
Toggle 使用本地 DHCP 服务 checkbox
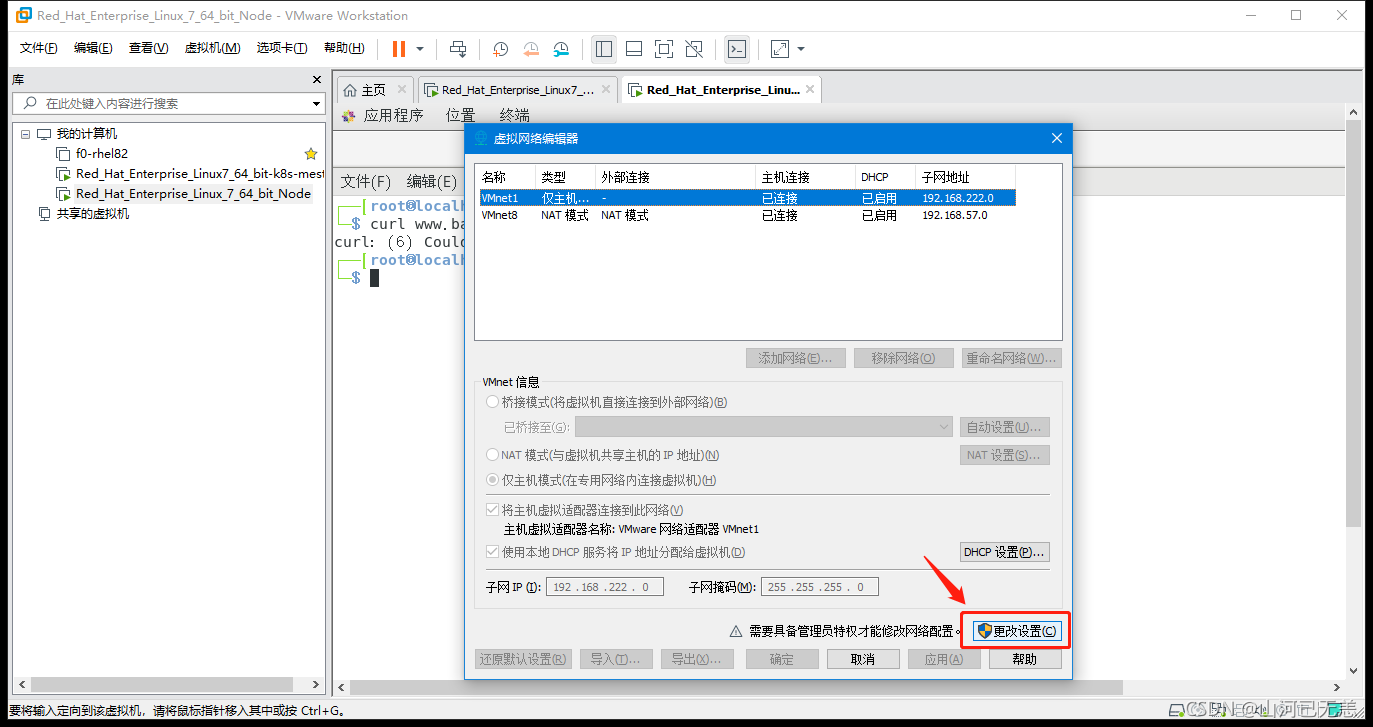tap(492, 552)
